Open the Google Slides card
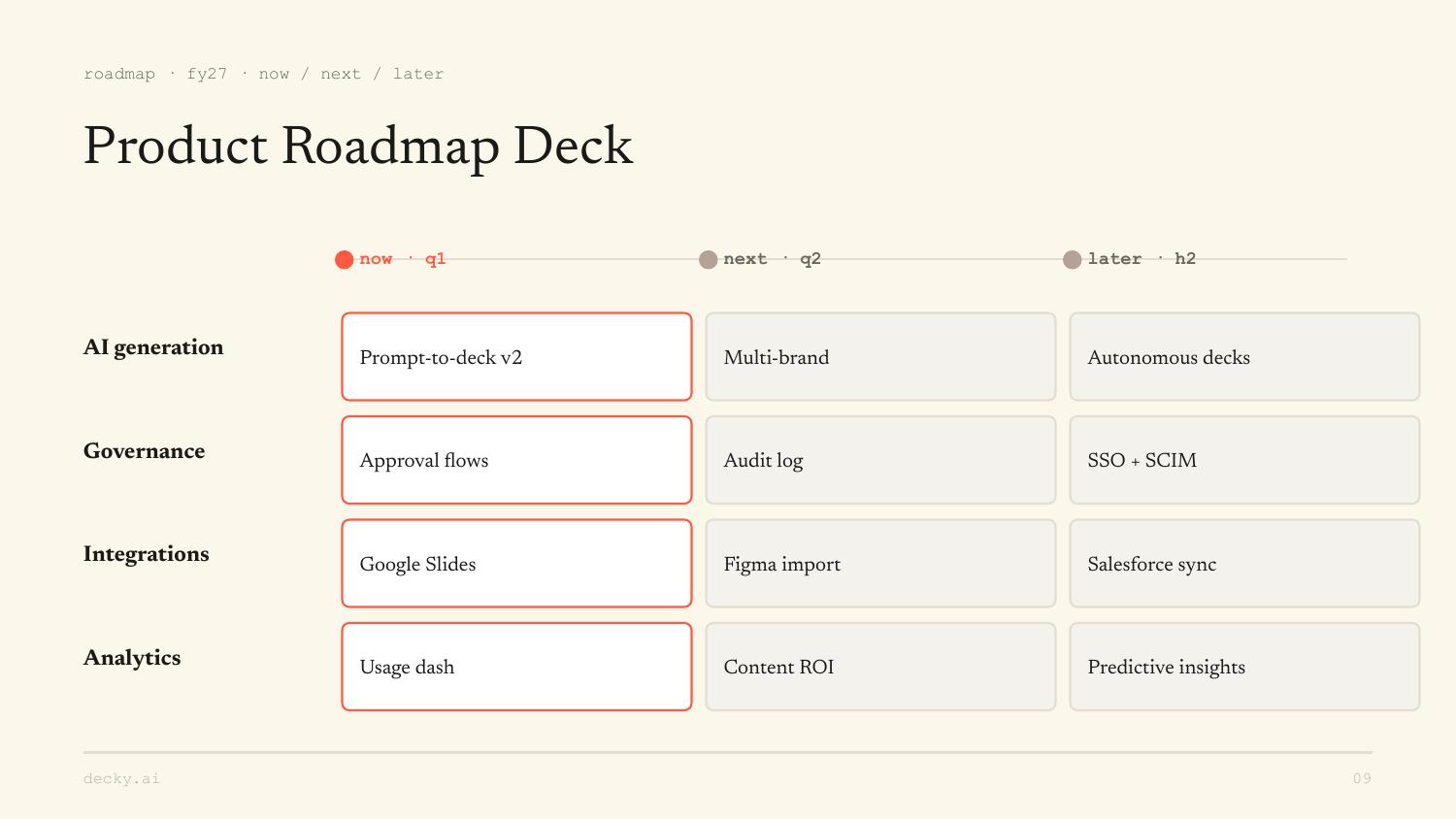The height and width of the screenshot is (819, 1456). (x=516, y=563)
